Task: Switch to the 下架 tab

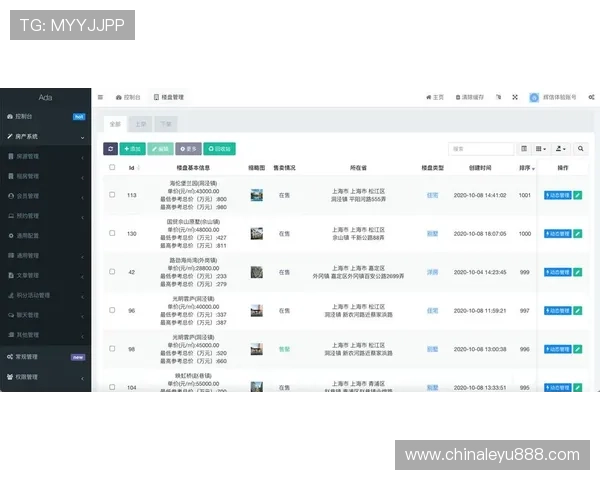Action: click(166, 124)
